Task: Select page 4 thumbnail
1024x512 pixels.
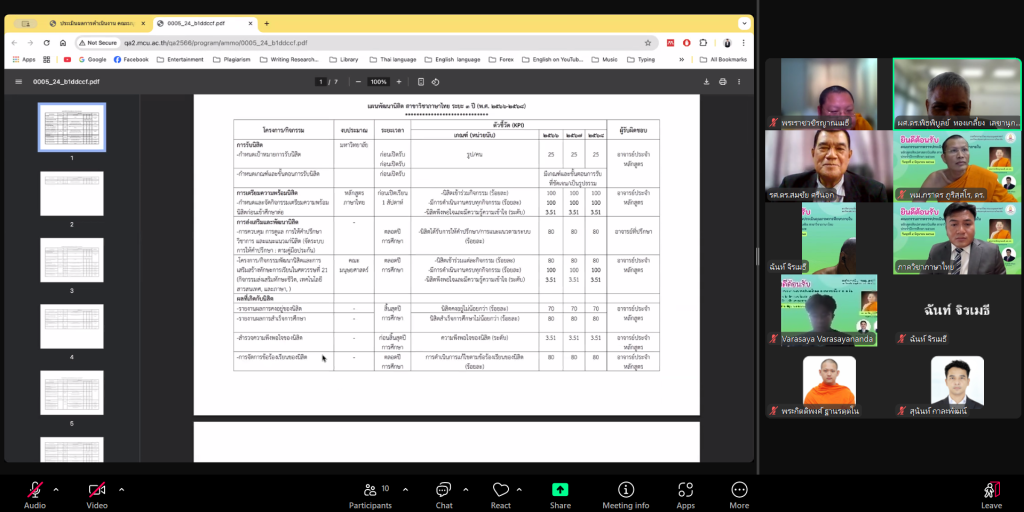Action: point(72,327)
